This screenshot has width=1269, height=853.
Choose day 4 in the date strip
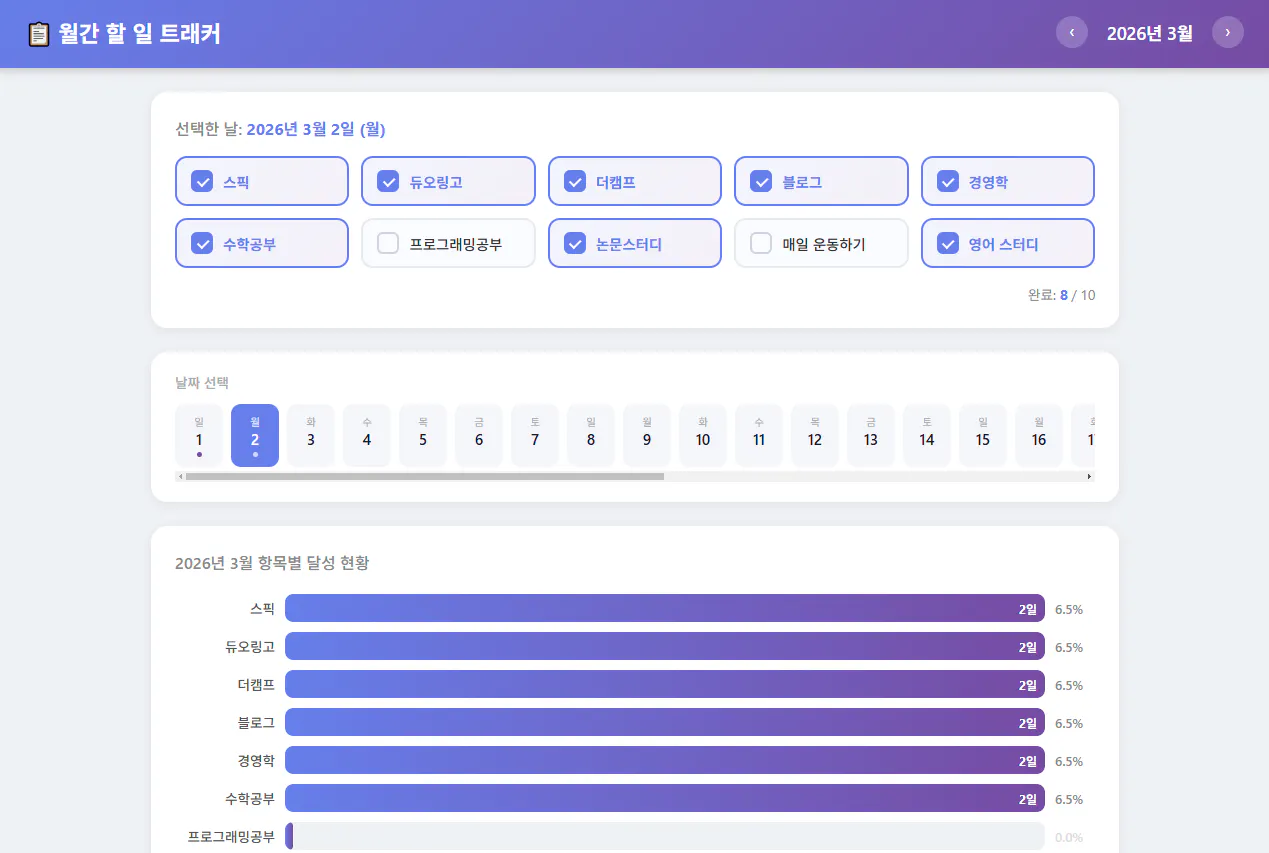point(367,436)
